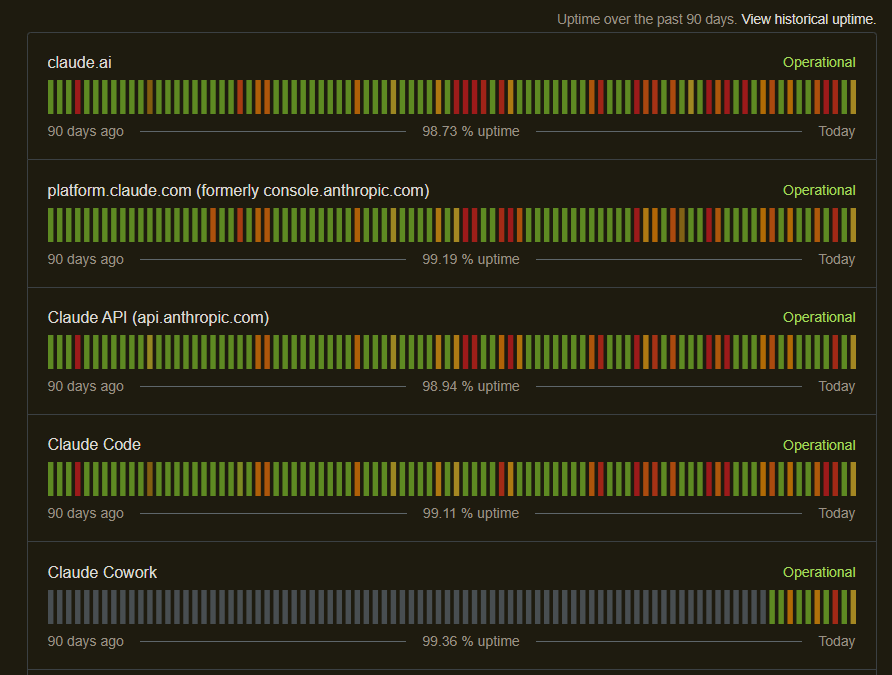Click the Operational status for platform.claude.com

[819, 191]
